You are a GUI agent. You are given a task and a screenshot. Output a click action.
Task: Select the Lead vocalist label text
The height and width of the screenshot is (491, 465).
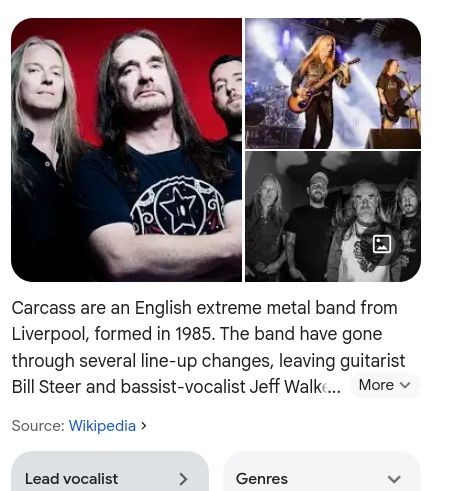pos(71,479)
